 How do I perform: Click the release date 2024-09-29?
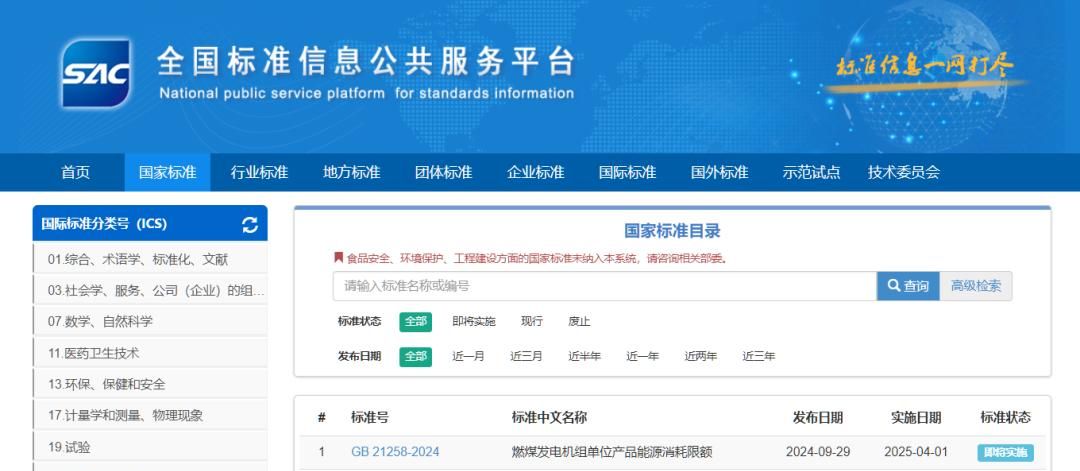point(818,452)
